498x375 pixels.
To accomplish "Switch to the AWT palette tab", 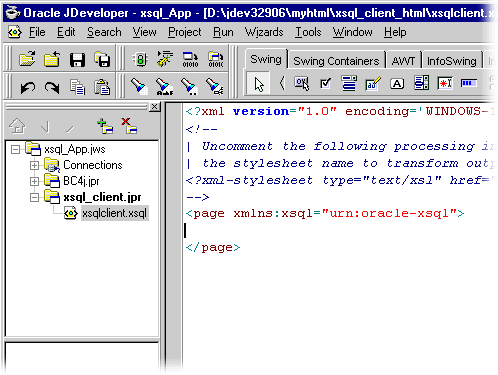I will pyautogui.click(x=403, y=61).
